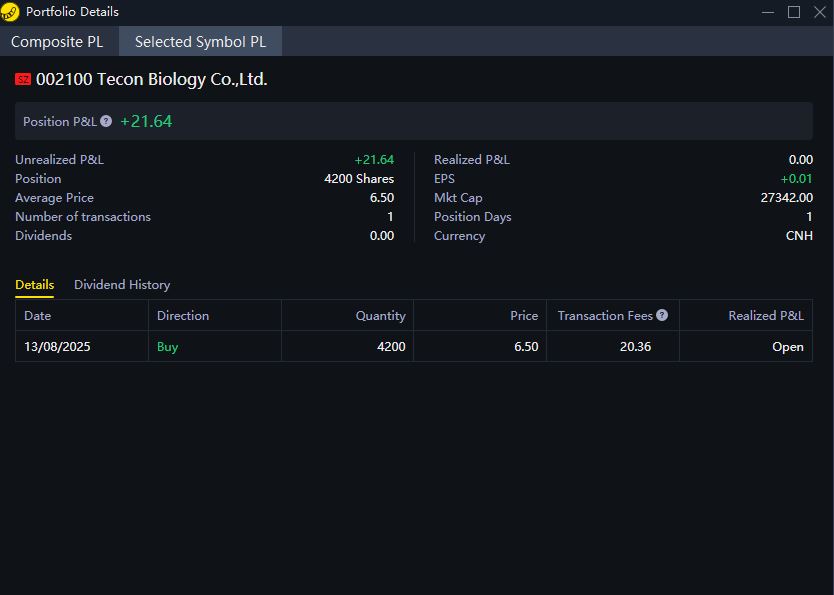Image resolution: width=834 pixels, height=595 pixels.
Task: Click the Transaction Fees column header text
Action: point(605,315)
